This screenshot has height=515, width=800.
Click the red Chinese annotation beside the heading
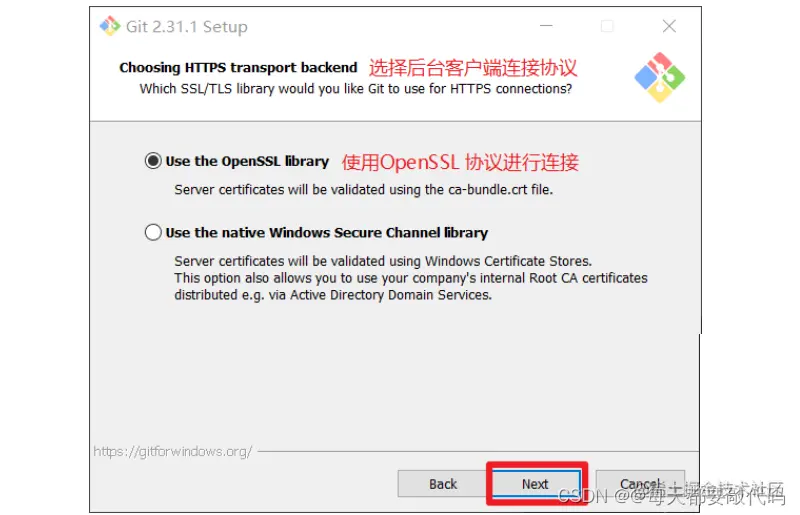point(473,67)
